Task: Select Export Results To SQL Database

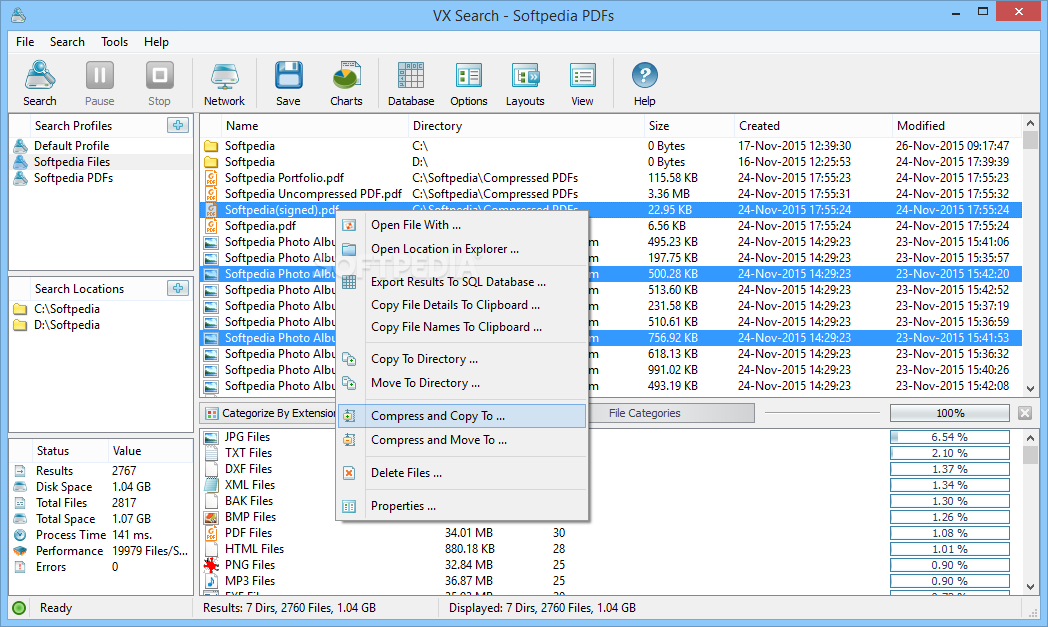Action: [462, 282]
